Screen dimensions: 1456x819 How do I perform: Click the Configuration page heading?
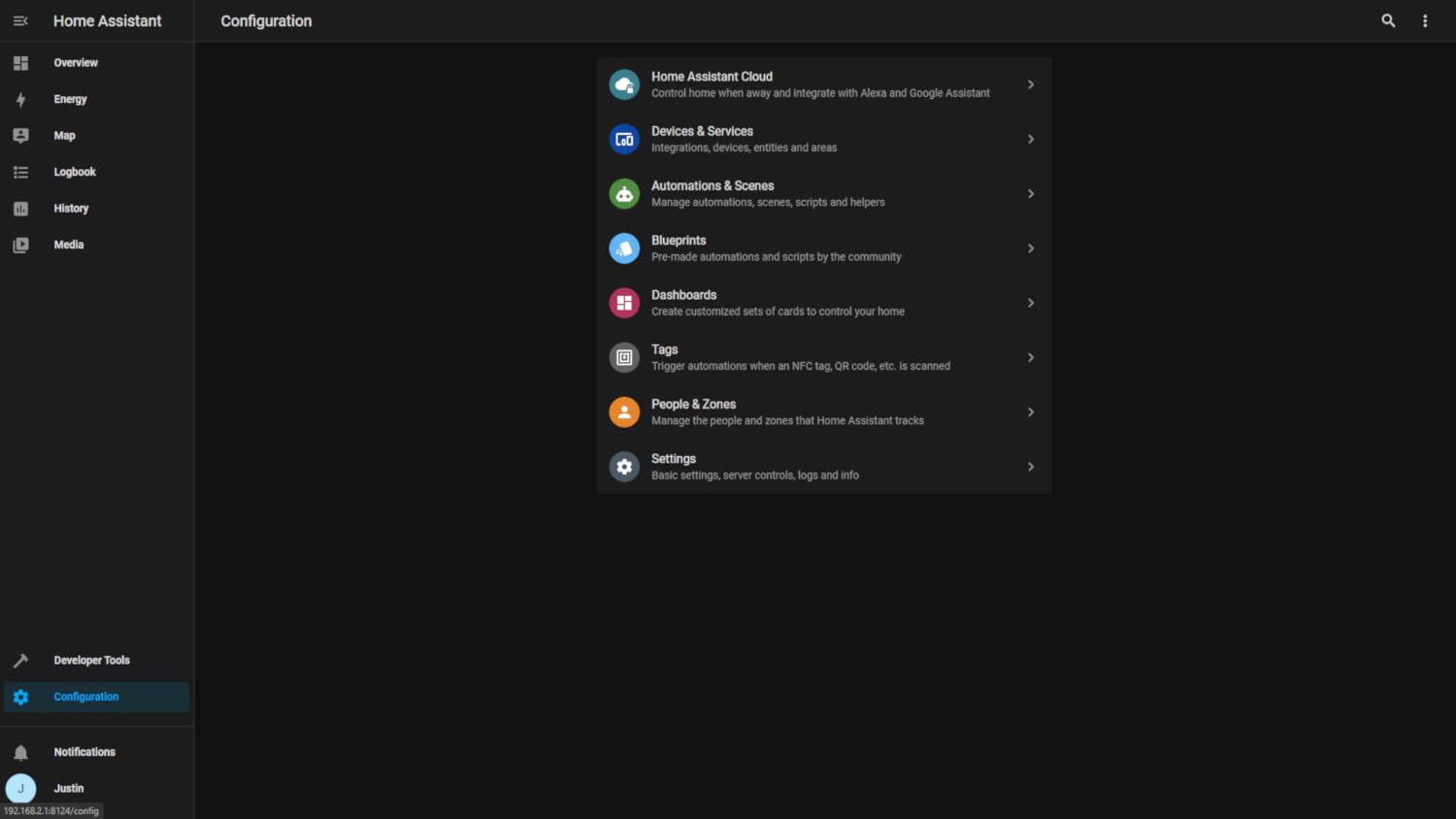(266, 20)
